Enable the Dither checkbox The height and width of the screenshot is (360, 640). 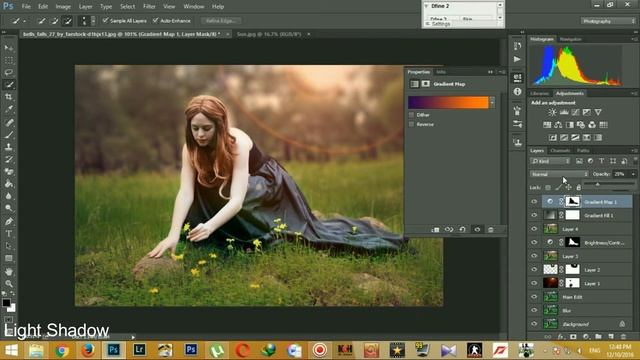click(x=411, y=115)
